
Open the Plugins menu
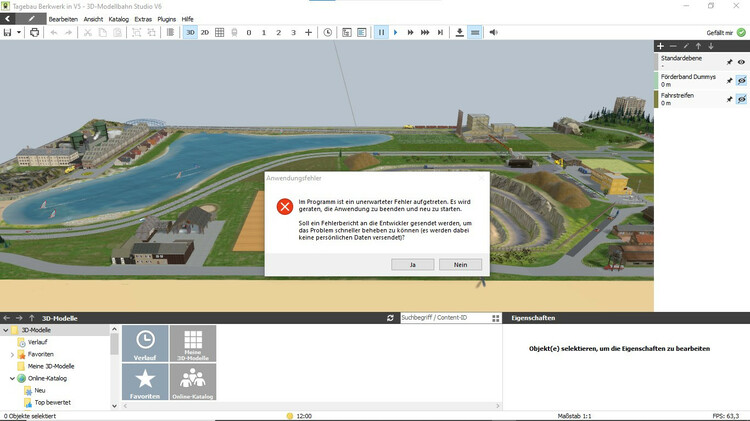coord(166,19)
